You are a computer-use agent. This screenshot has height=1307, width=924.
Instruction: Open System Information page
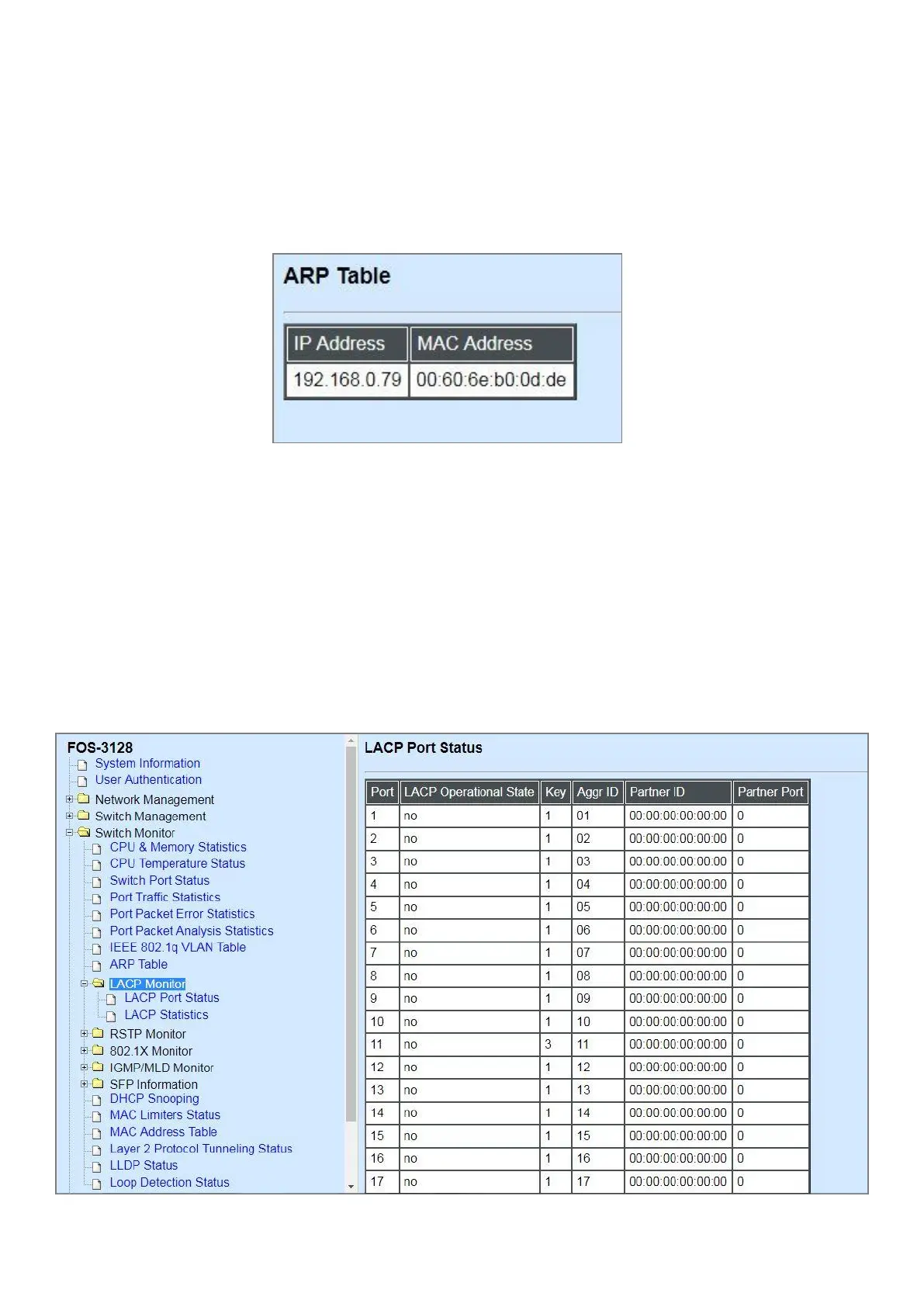pyautogui.click(x=147, y=763)
